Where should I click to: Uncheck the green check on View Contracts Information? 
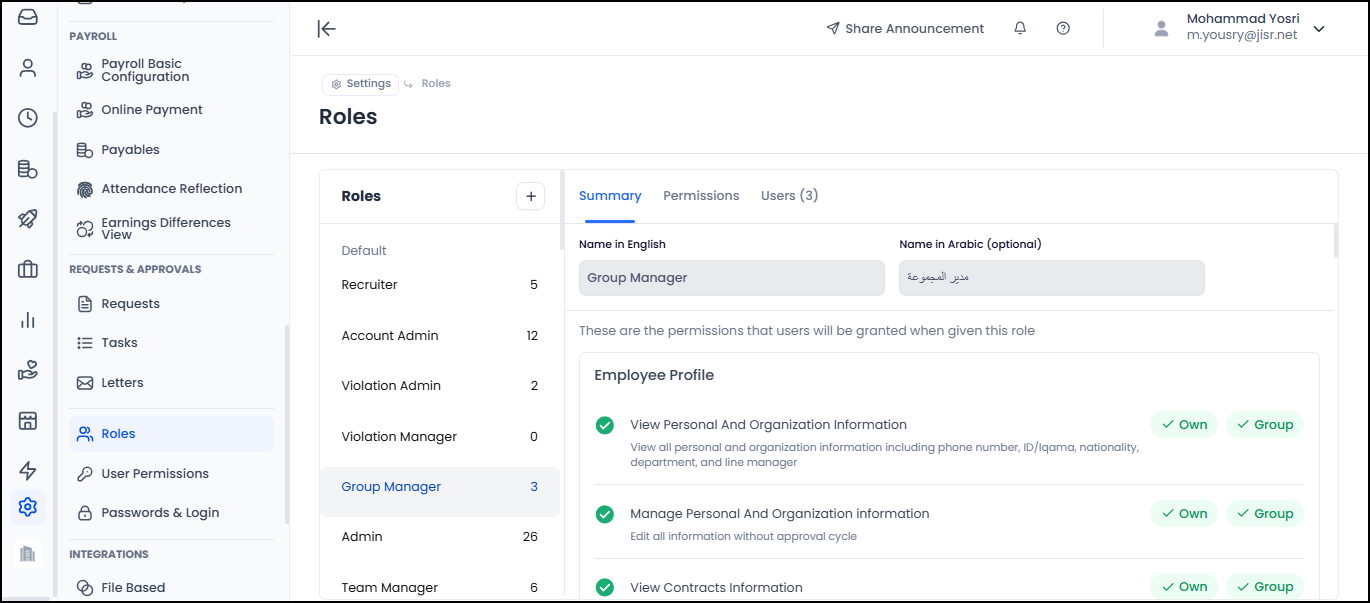click(x=604, y=587)
